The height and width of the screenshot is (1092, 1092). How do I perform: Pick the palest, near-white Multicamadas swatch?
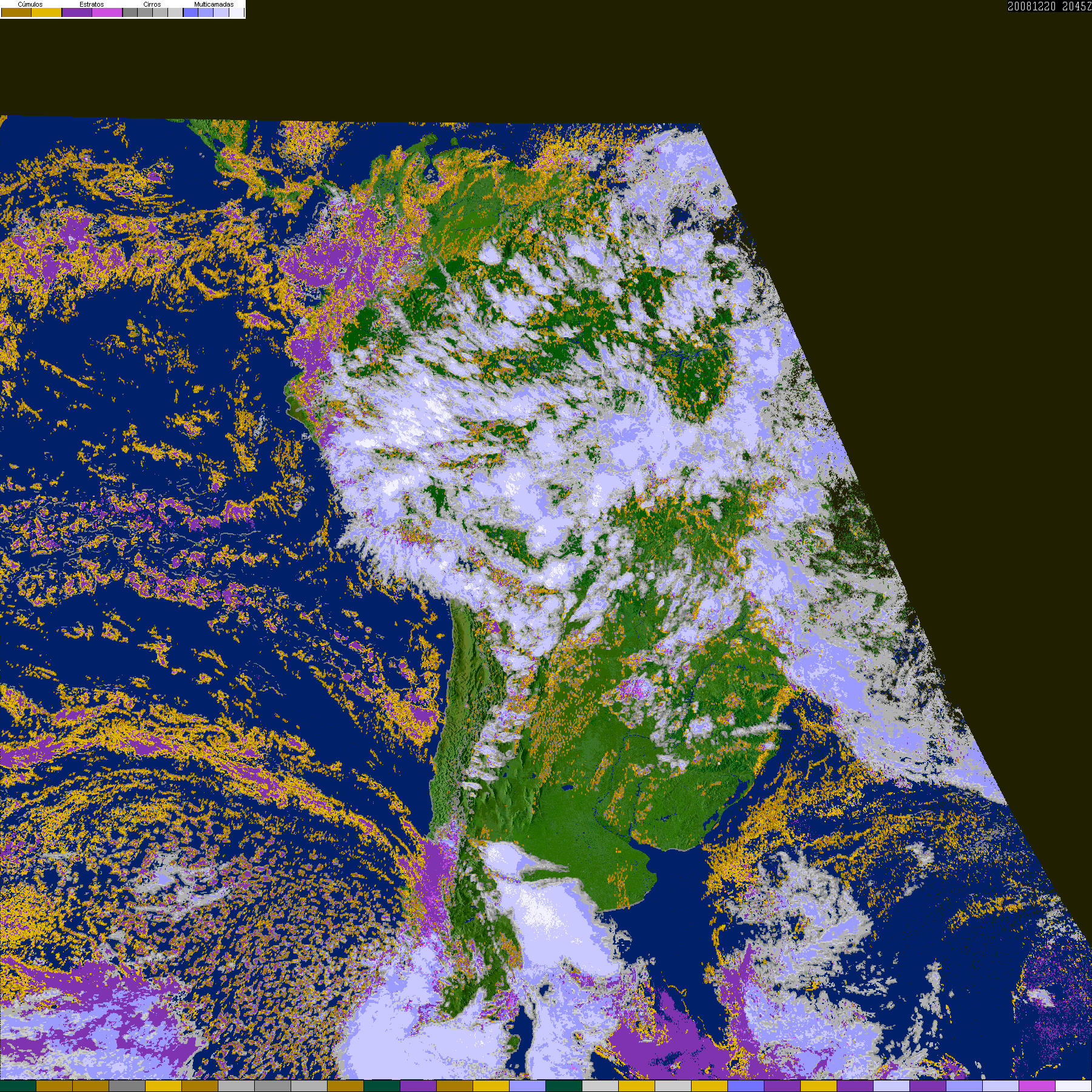coord(237,12)
